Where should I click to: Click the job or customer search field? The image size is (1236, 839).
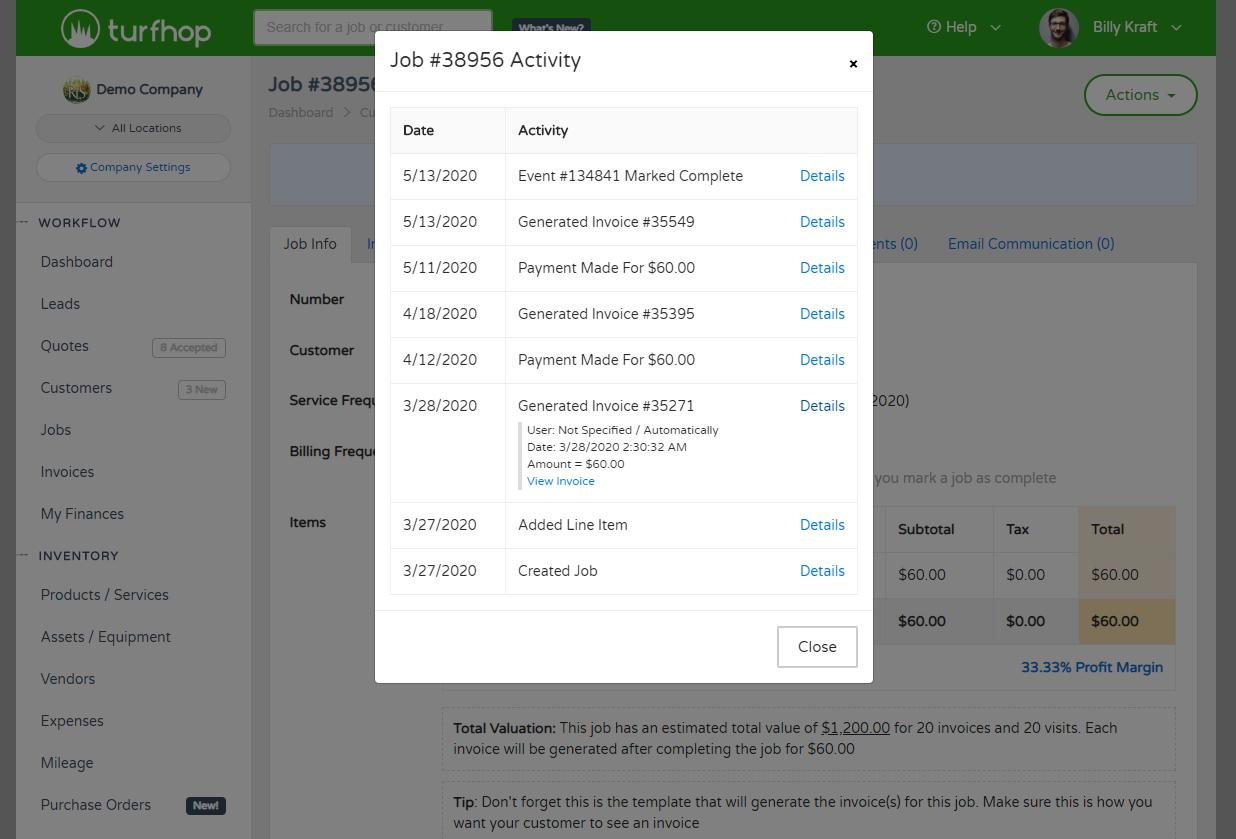coord(372,27)
